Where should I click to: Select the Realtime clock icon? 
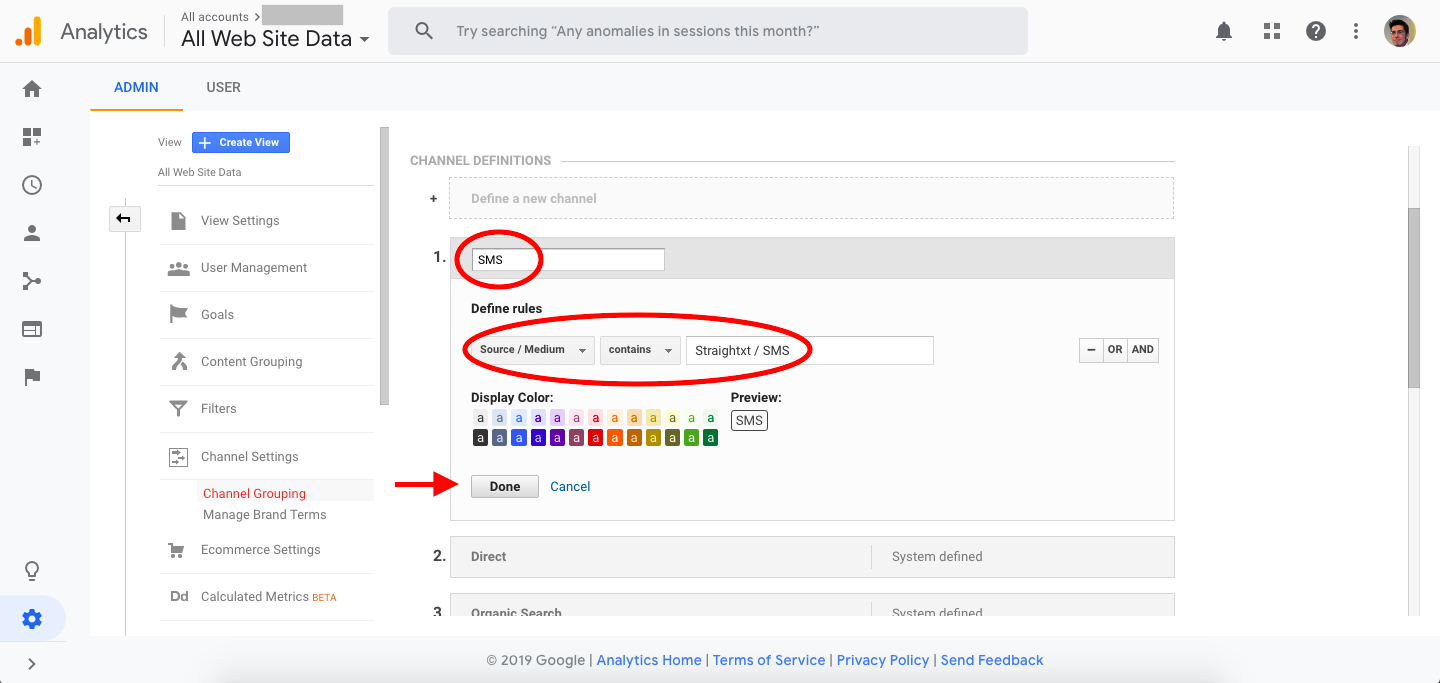tap(31, 185)
